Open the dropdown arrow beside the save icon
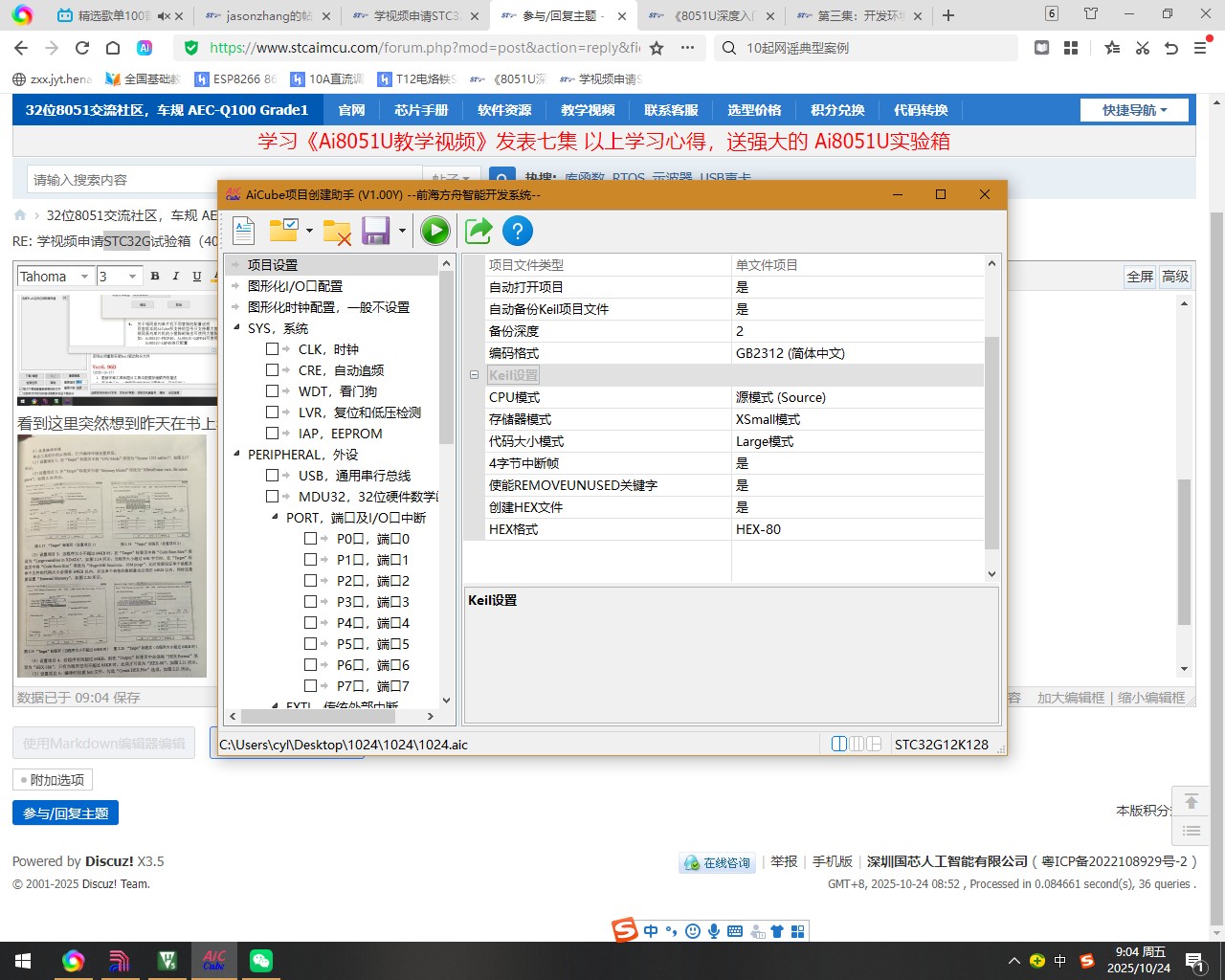The width and height of the screenshot is (1225, 980). pos(402,231)
